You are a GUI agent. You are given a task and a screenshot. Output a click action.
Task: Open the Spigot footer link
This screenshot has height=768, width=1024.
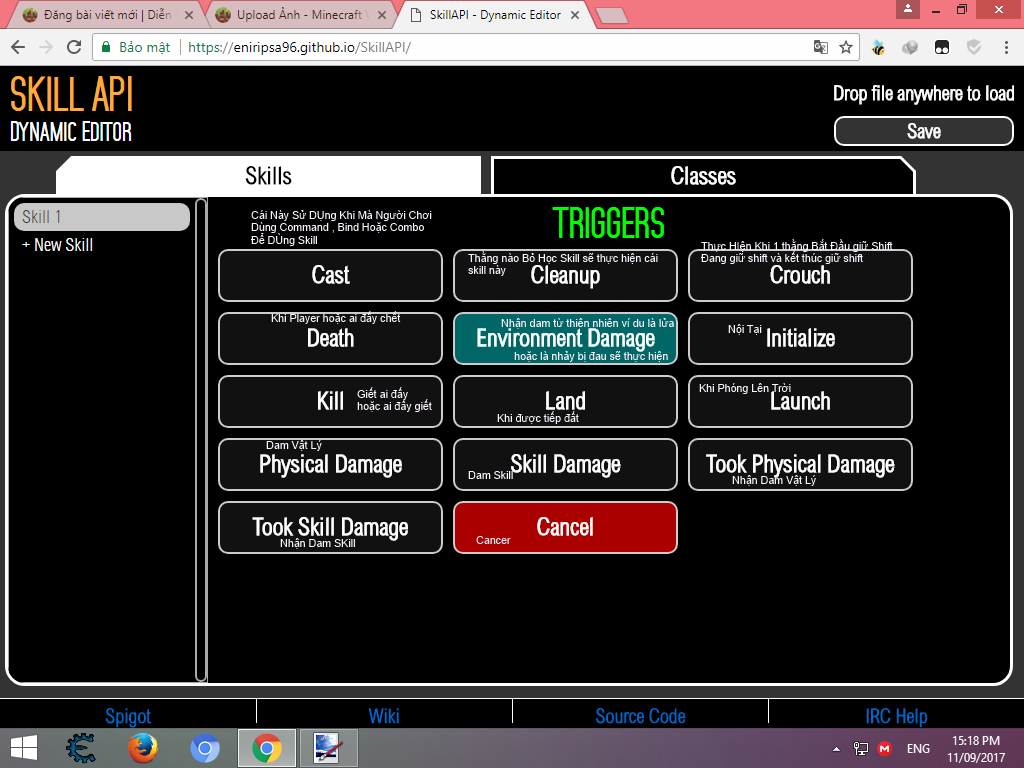(x=128, y=716)
